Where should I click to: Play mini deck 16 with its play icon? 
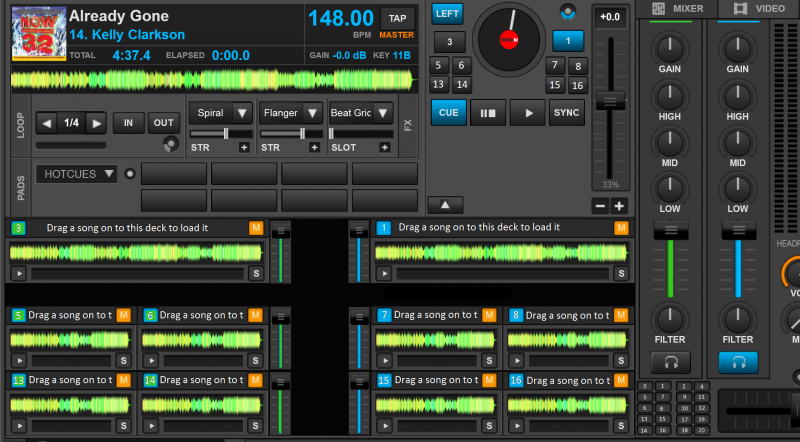pos(516,426)
